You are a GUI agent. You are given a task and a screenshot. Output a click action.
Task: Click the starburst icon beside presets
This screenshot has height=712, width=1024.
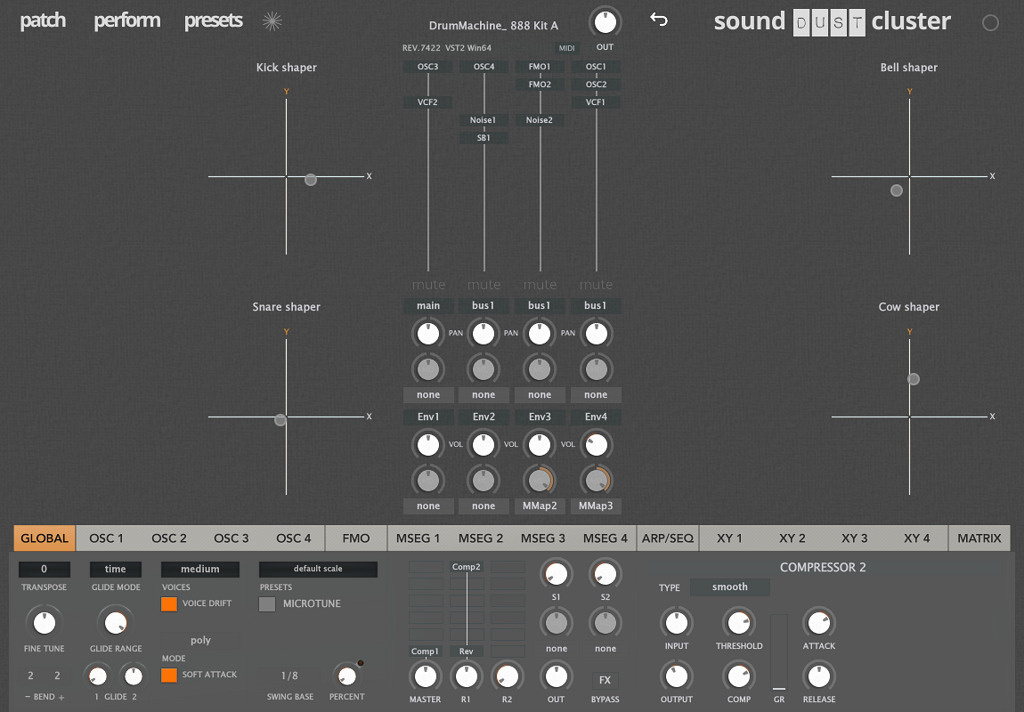click(x=271, y=21)
